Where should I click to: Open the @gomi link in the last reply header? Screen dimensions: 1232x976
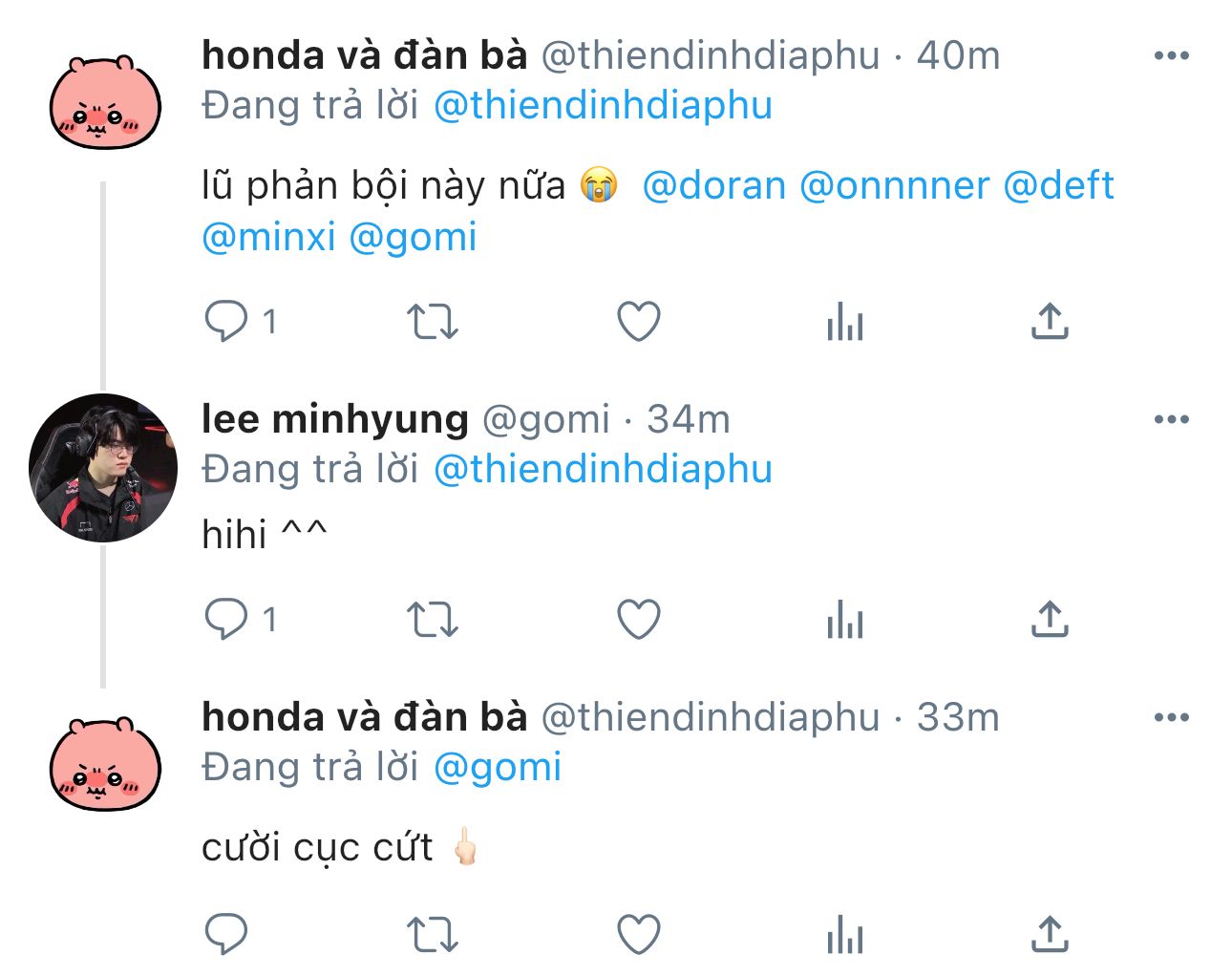(498, 767)
